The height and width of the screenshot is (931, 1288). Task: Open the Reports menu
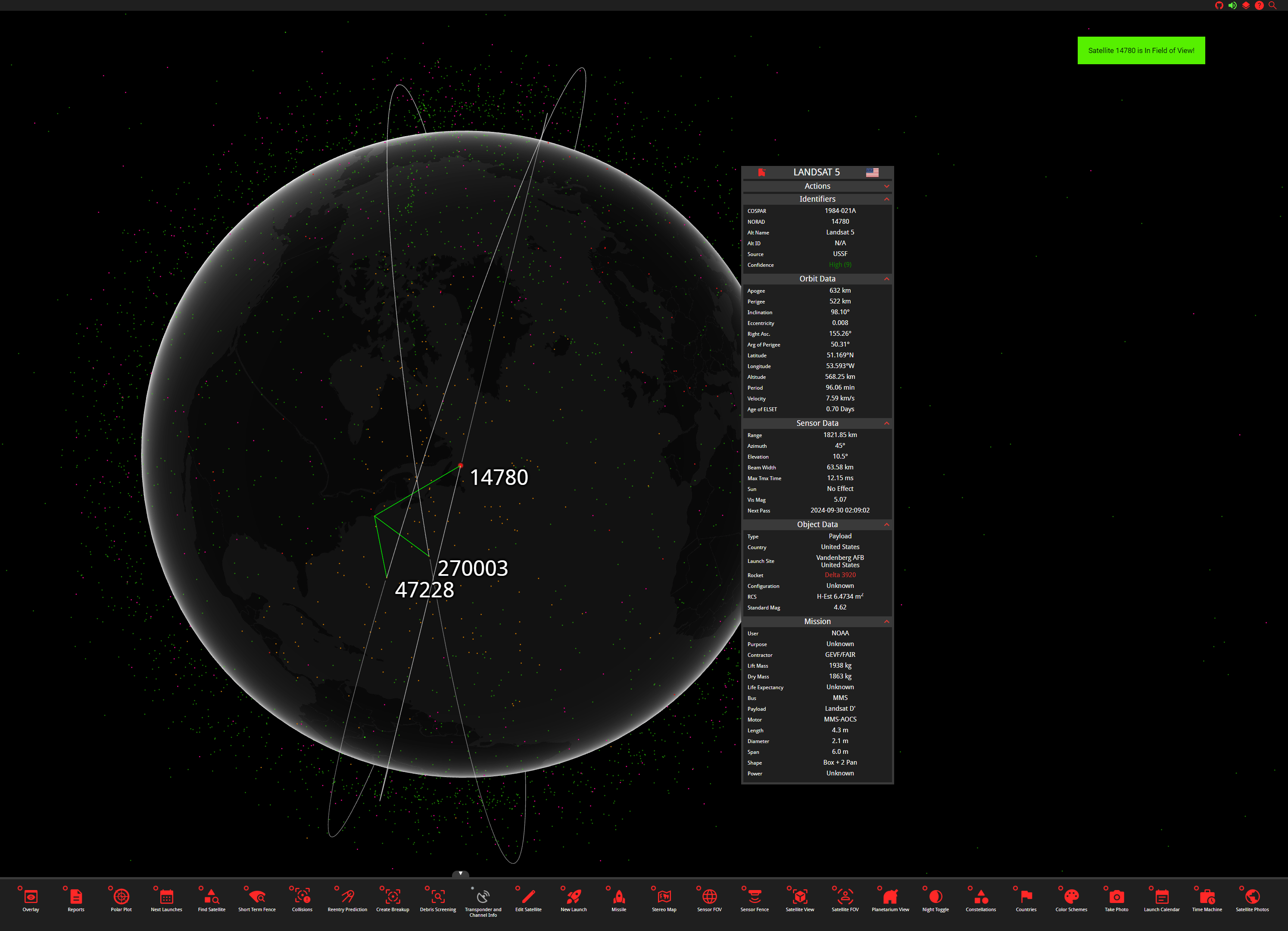(x=76, y=900)
